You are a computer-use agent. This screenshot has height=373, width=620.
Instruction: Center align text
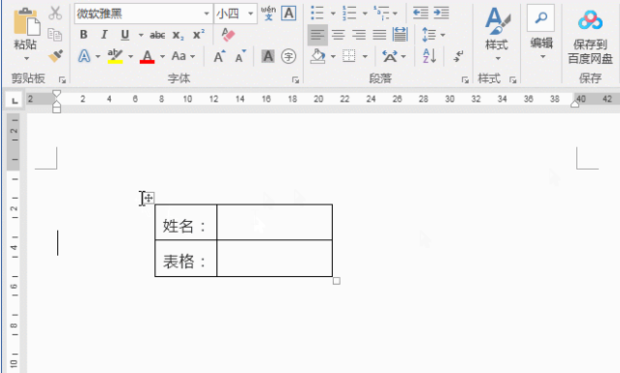[x=338, y=35]
